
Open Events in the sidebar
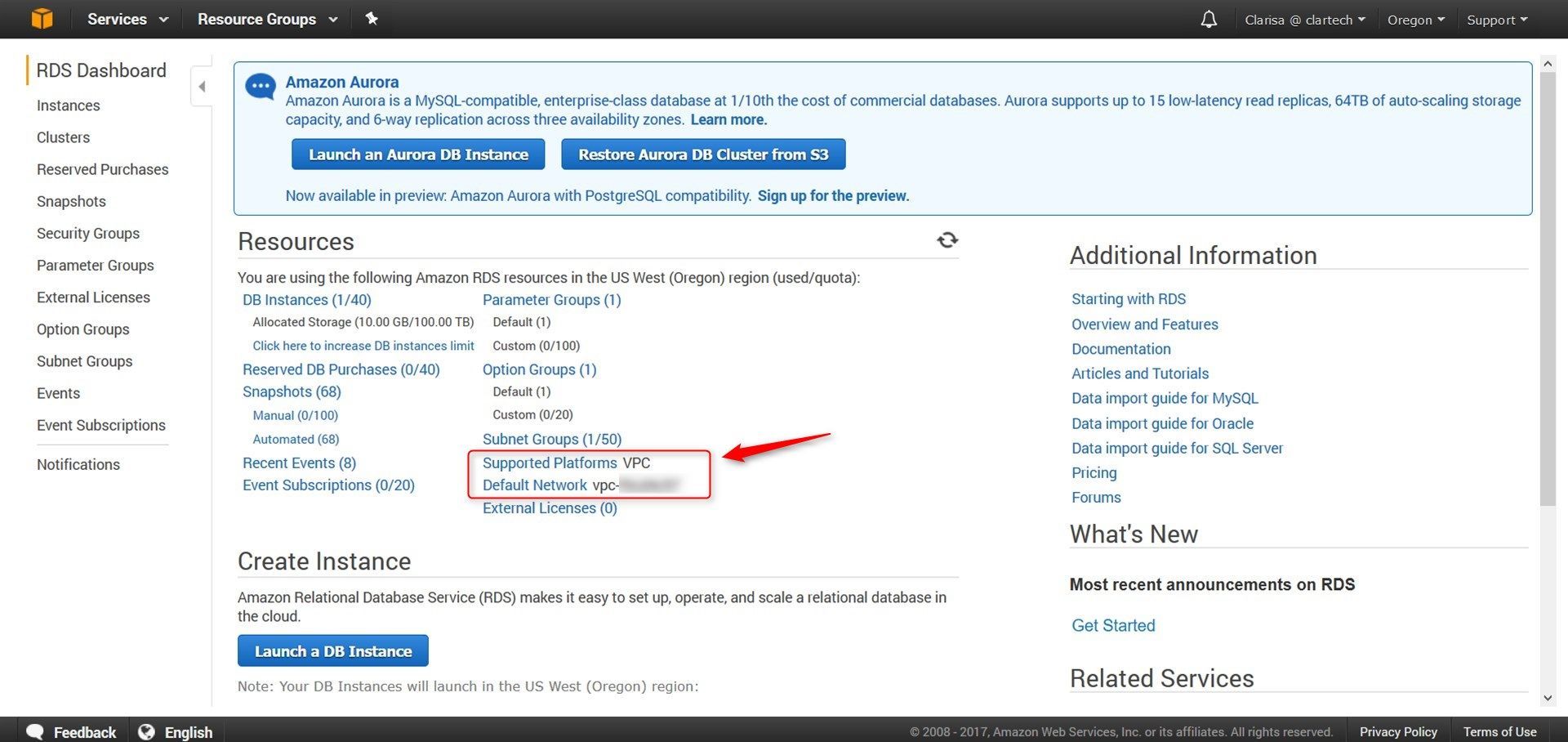[x=59, y=393]
